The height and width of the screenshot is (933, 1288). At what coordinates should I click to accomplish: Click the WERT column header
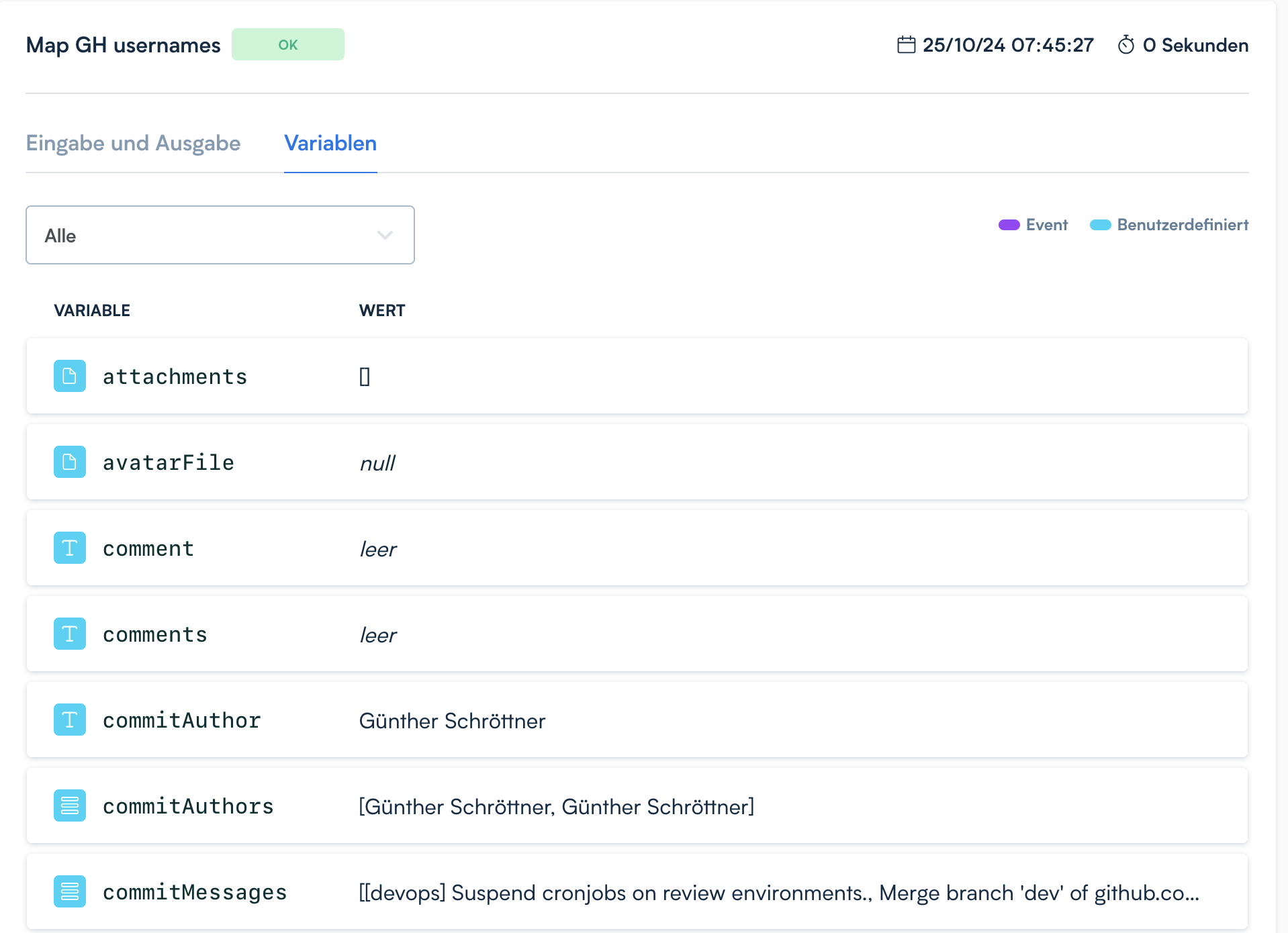point(382,310)
